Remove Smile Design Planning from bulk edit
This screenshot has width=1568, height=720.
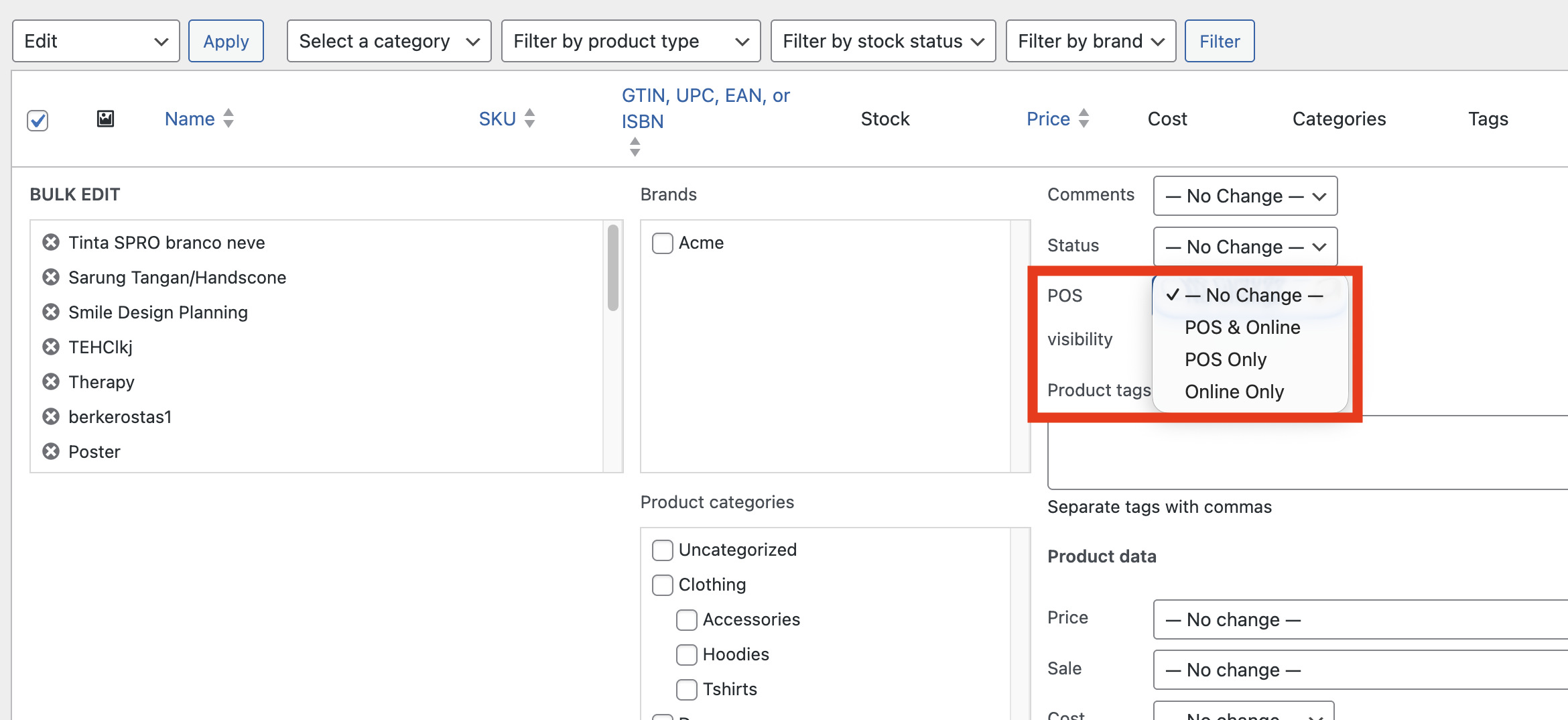point(51,312)
